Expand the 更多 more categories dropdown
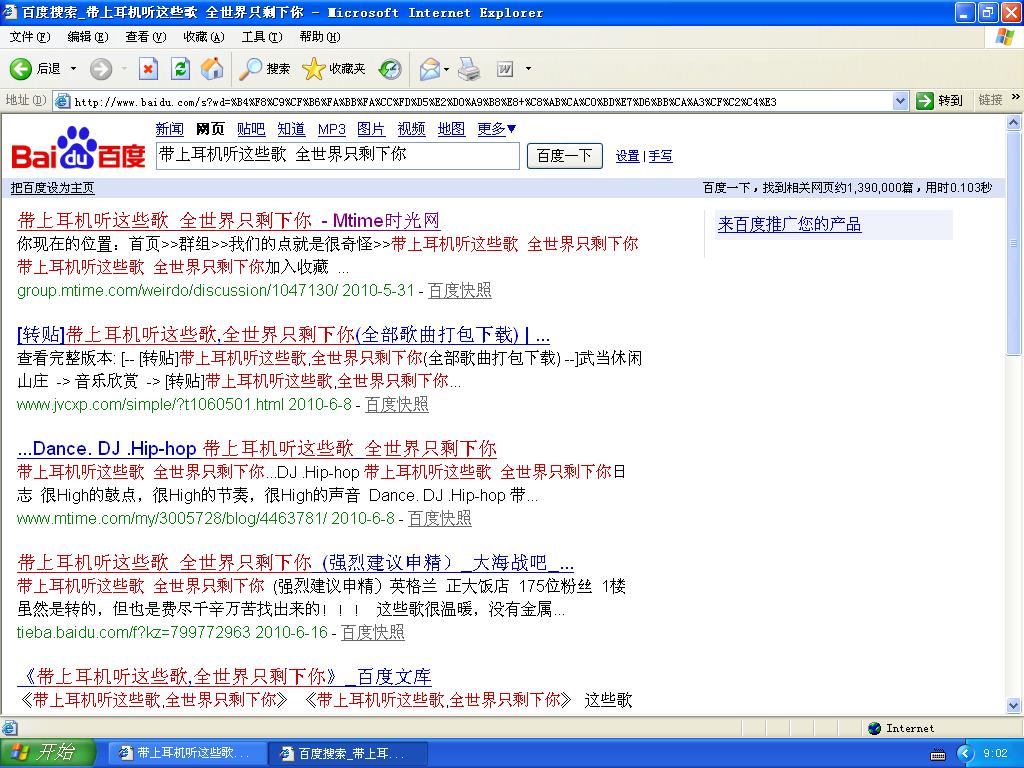Image resolution: width=1024 pixels, height=768 pixels. click(x=496, y=129)
